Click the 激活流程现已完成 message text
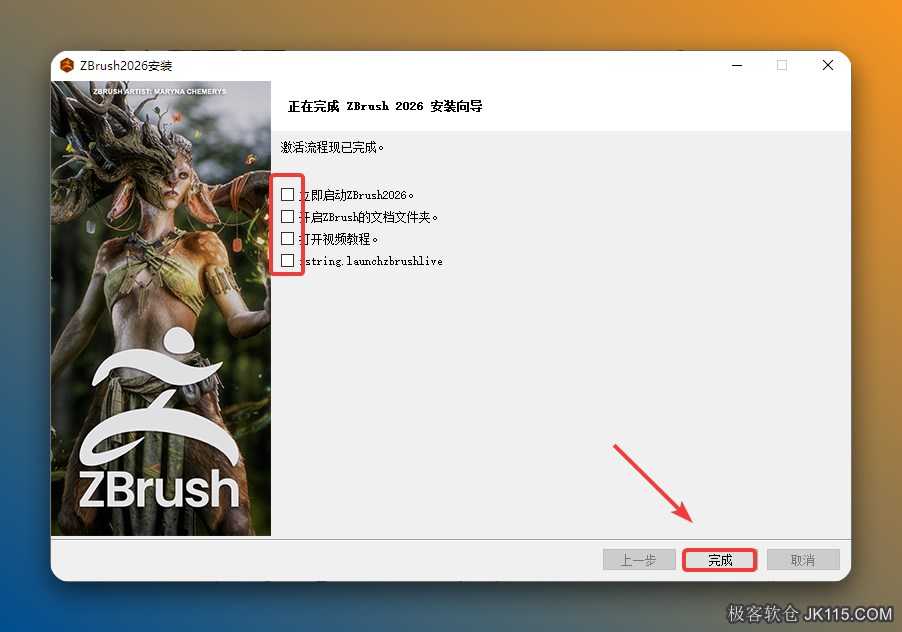 [x=332, y=148]
